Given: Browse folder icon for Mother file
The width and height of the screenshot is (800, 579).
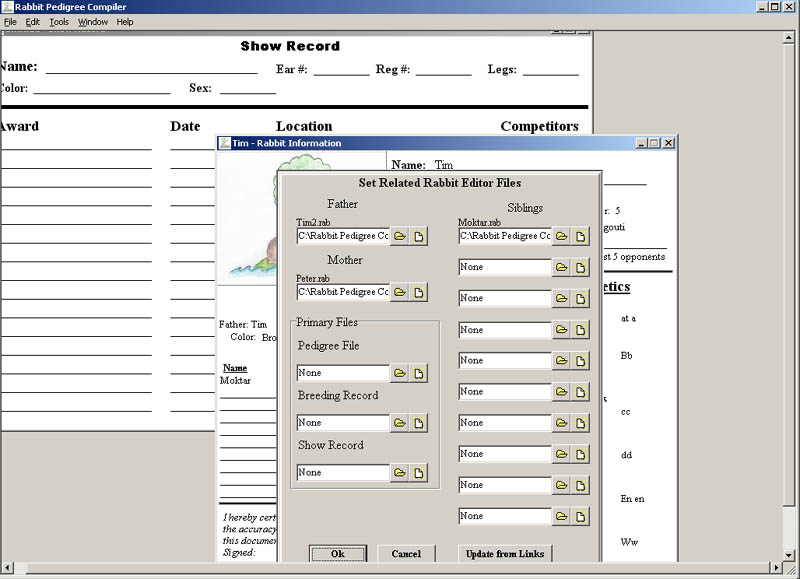Looking at the screenshot, I should pyautogui.click(x=399, y=292).
